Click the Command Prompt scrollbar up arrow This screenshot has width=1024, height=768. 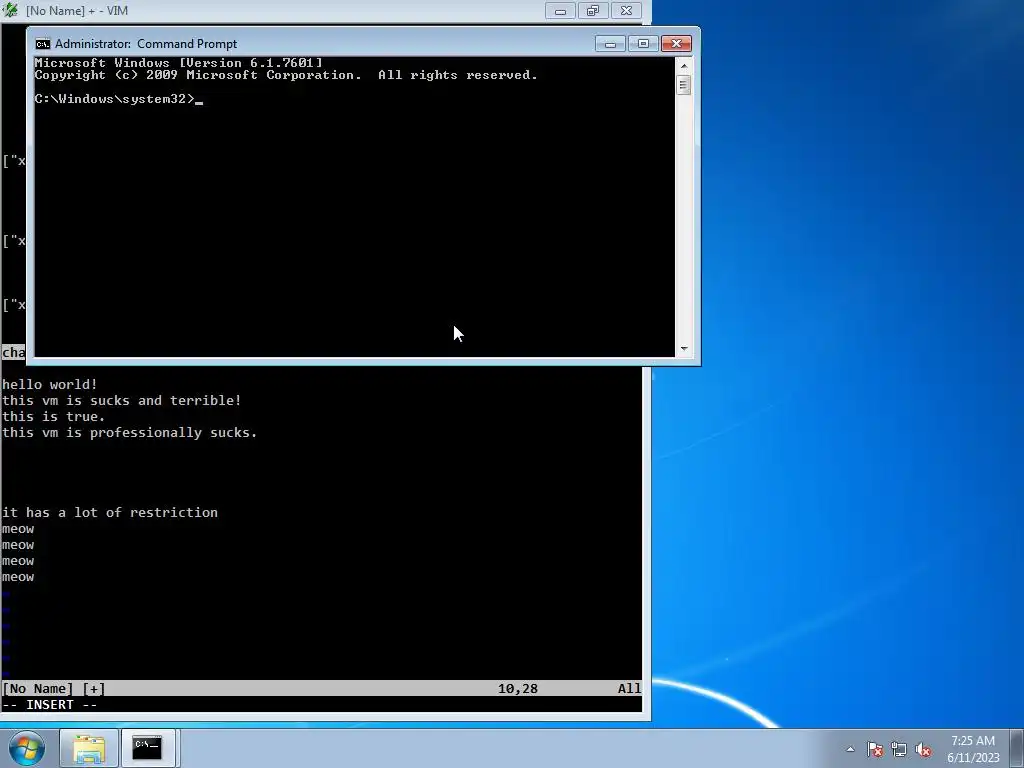[684, 65]
